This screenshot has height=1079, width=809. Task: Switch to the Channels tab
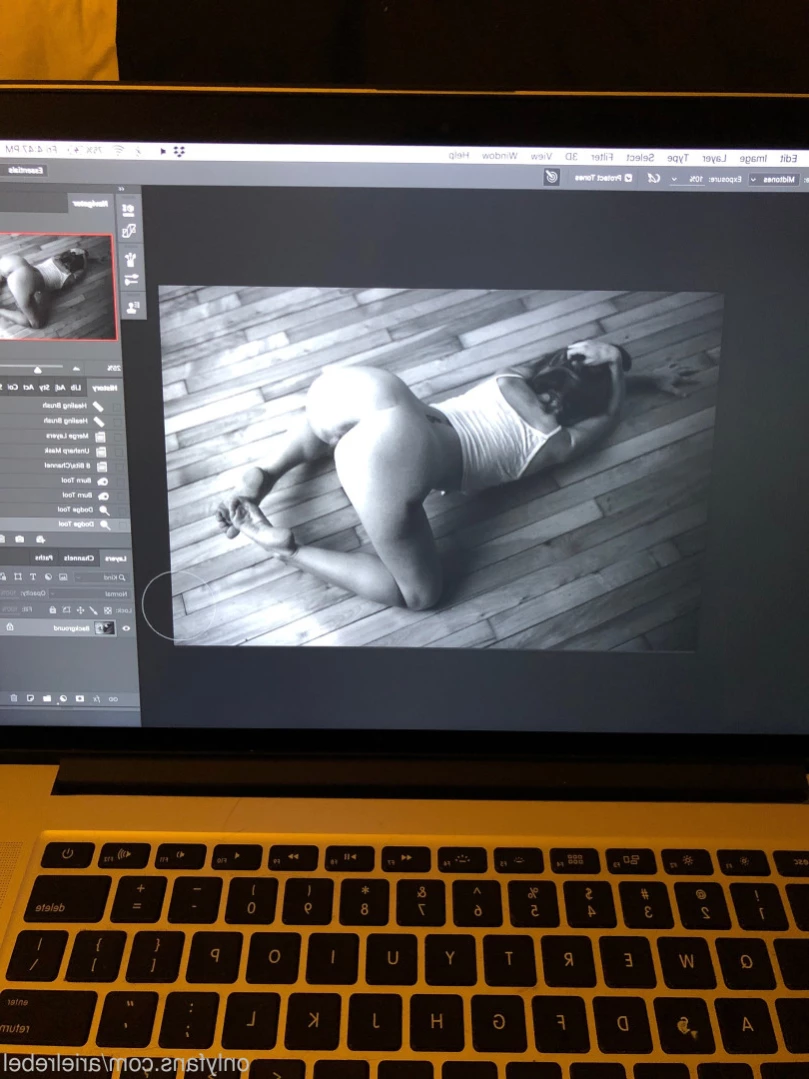[78, 557]
